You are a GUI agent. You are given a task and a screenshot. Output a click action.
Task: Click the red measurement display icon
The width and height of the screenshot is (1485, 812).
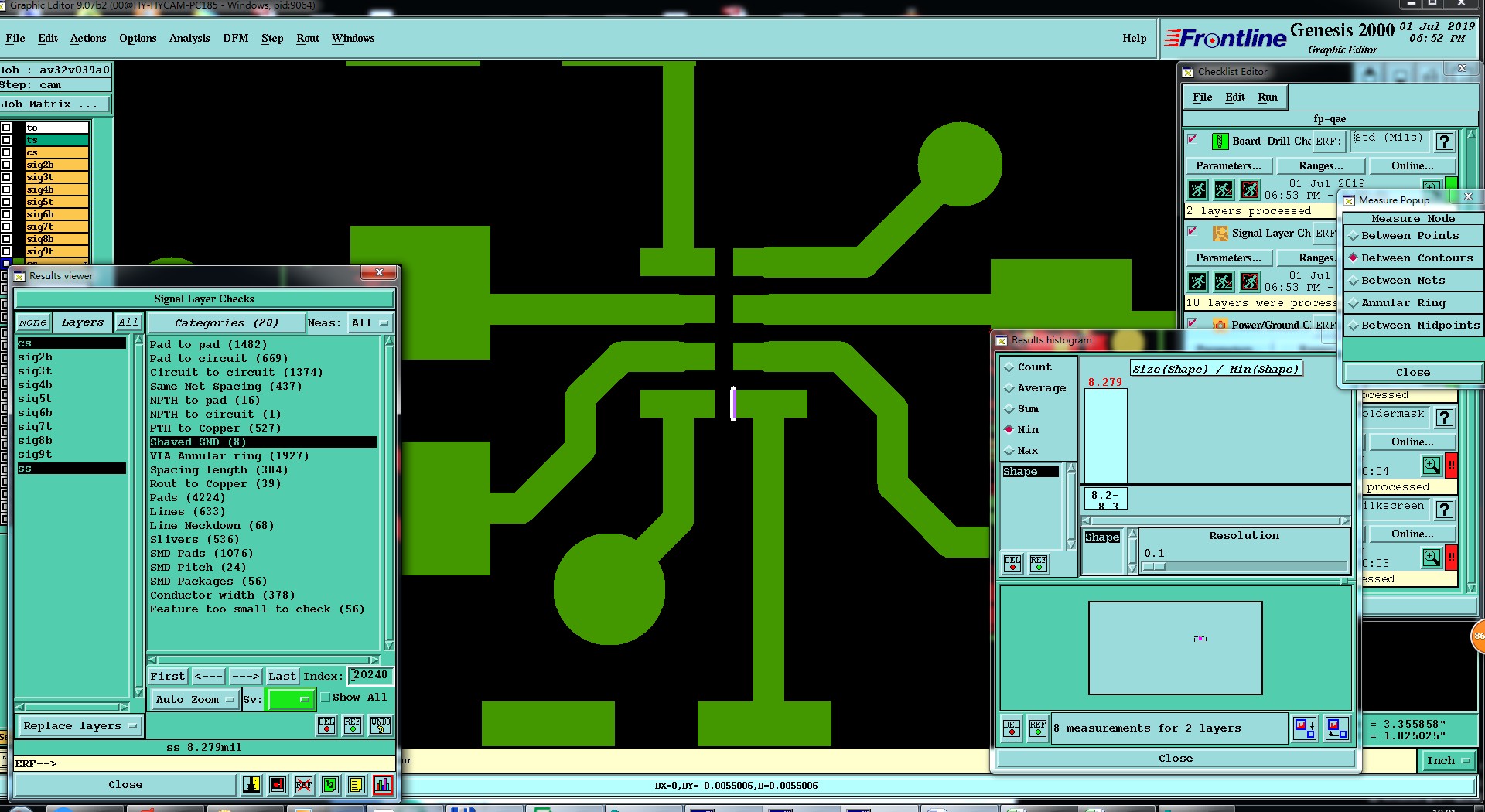278,785
